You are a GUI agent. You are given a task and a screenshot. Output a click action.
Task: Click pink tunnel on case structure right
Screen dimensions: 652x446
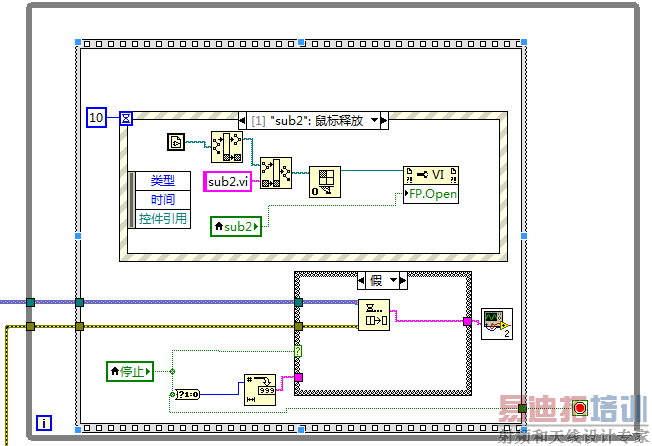click(x=467, y=321)
